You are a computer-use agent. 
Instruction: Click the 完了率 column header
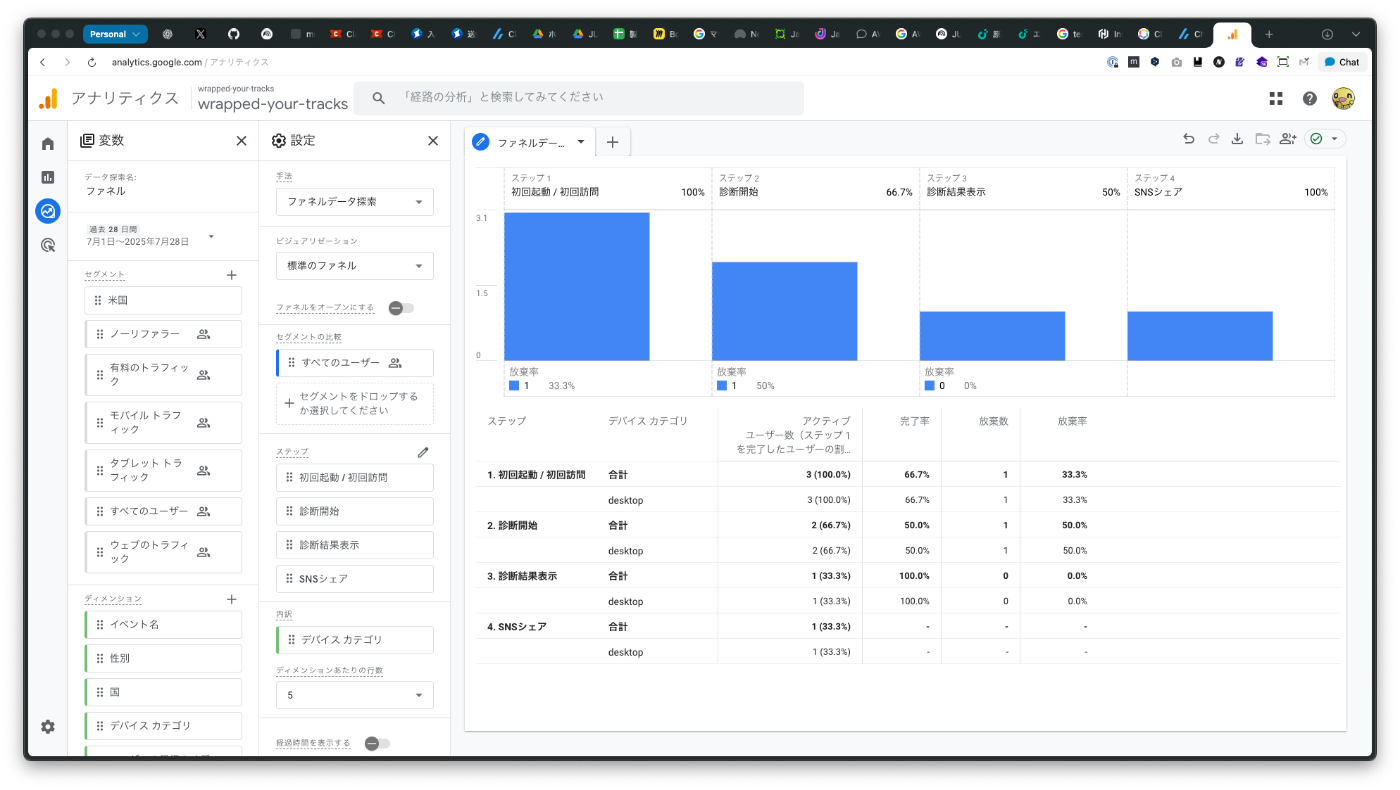point(915,421)
